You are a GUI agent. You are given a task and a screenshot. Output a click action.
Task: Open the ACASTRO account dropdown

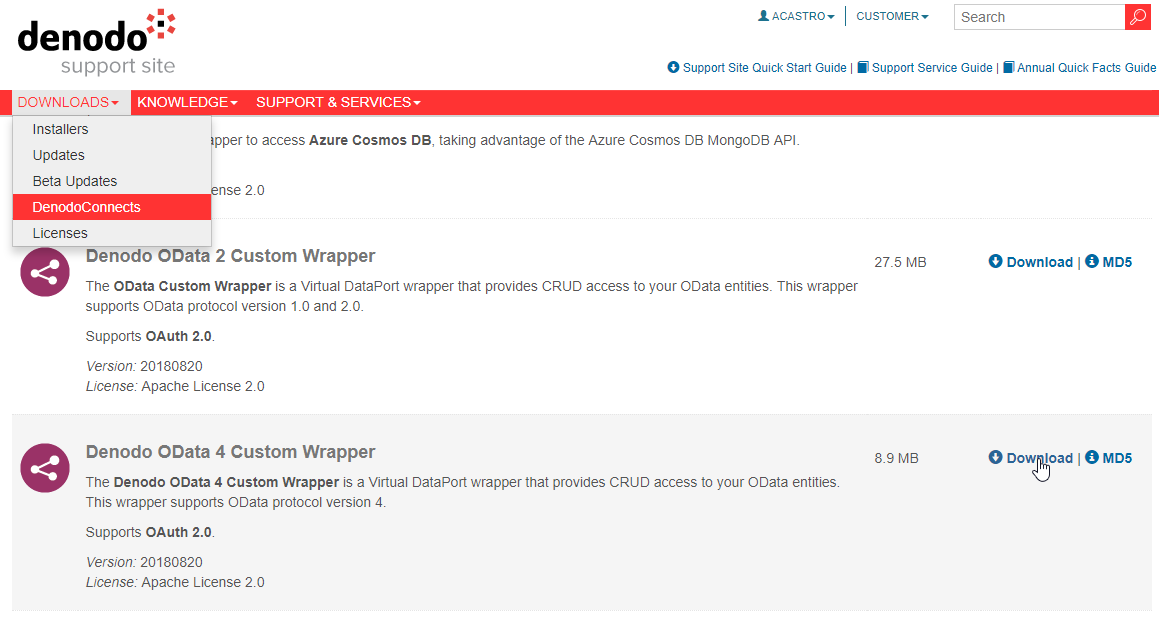(x=796, y=16)
